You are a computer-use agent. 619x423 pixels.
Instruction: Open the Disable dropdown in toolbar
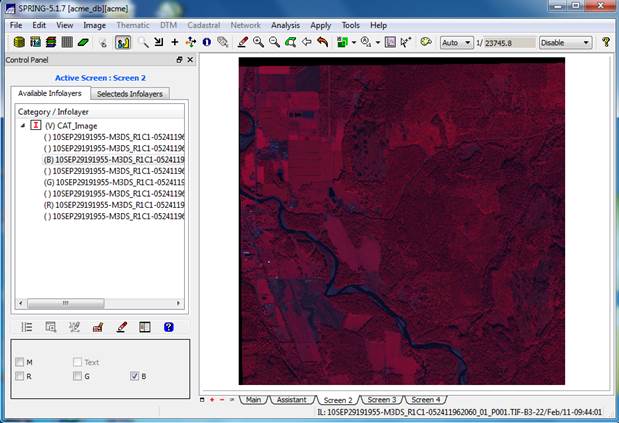click(x=565, y=43)
